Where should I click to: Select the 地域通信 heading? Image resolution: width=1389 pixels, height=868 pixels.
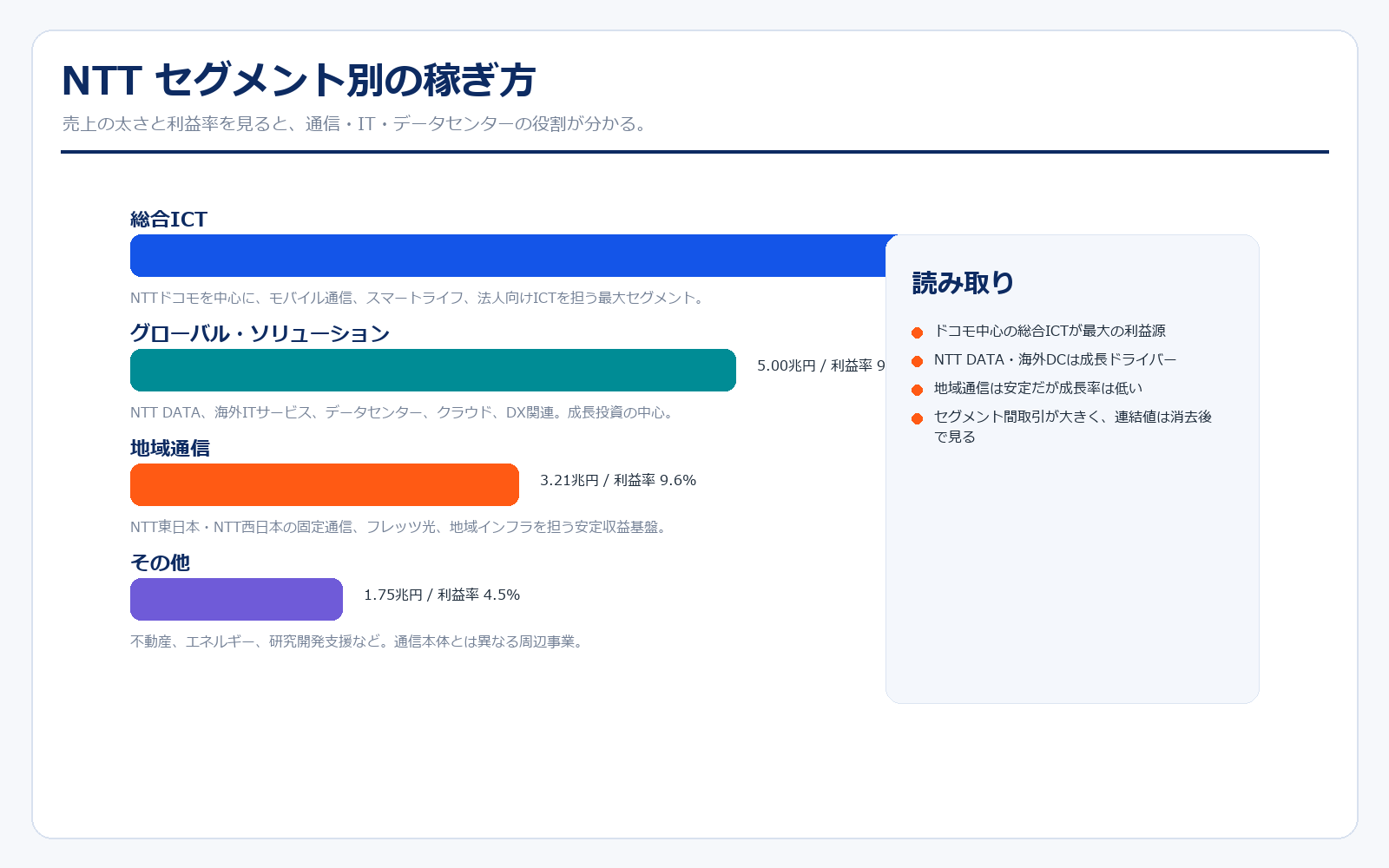170,448
